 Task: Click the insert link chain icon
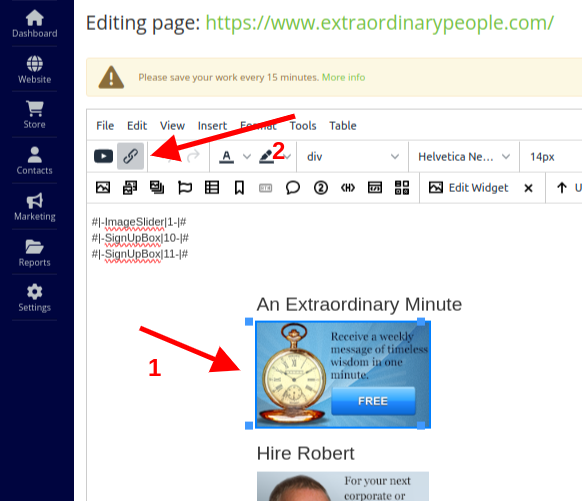tap(130, 156)
